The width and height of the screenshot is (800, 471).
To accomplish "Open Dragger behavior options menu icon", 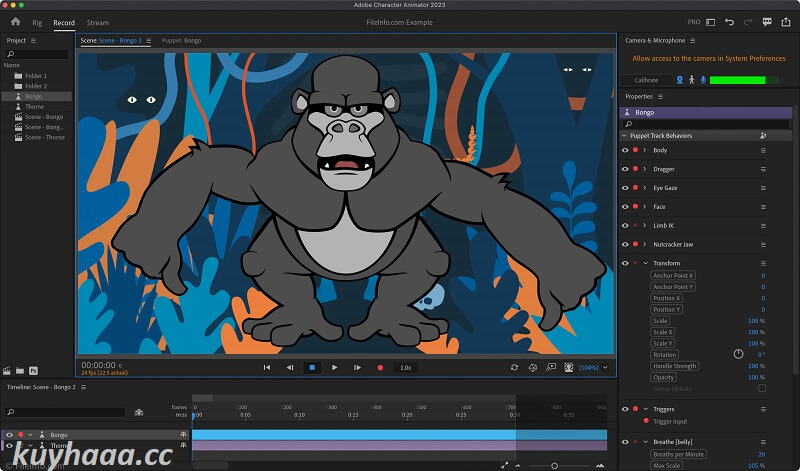I will tap(763, 169).
